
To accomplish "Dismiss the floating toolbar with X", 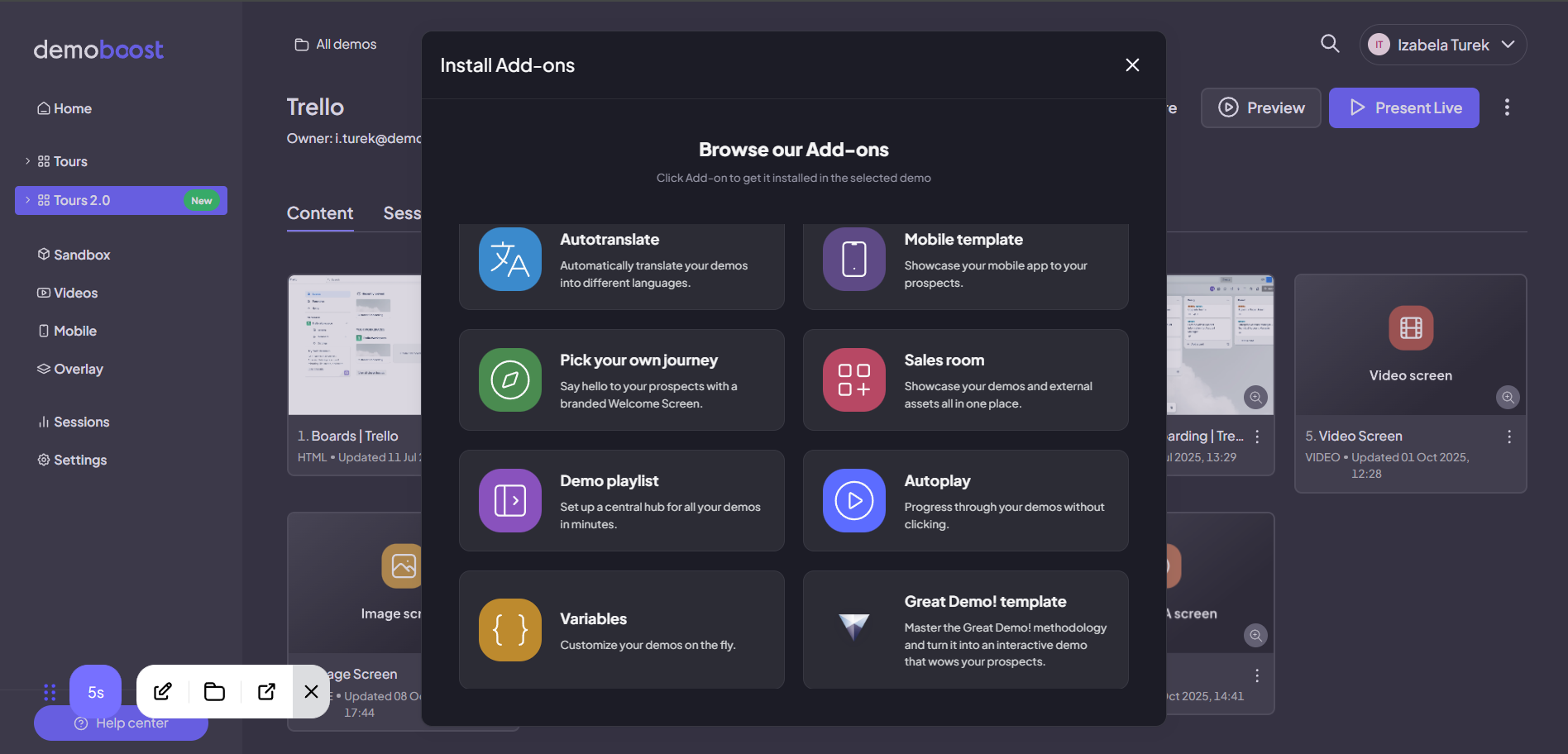I will 311,691.
